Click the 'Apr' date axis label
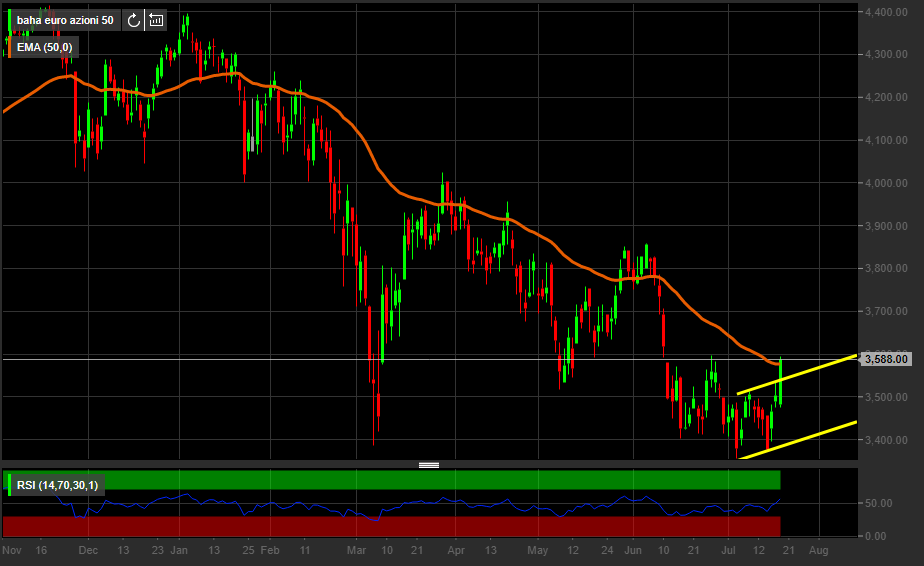This screenshot has height=566, width=924. click(456, 551)
